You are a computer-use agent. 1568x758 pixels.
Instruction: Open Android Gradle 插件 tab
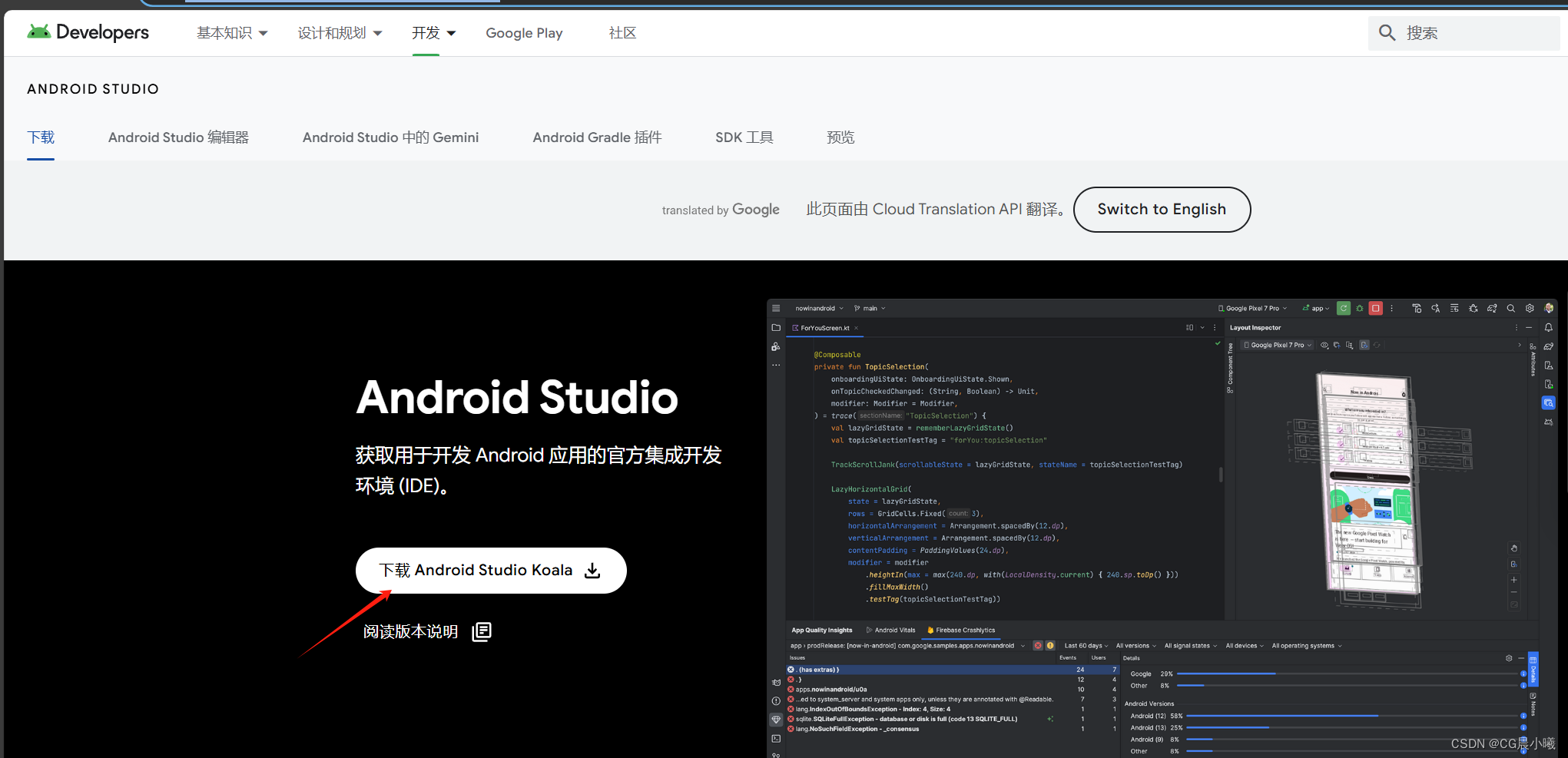[597, 137]
